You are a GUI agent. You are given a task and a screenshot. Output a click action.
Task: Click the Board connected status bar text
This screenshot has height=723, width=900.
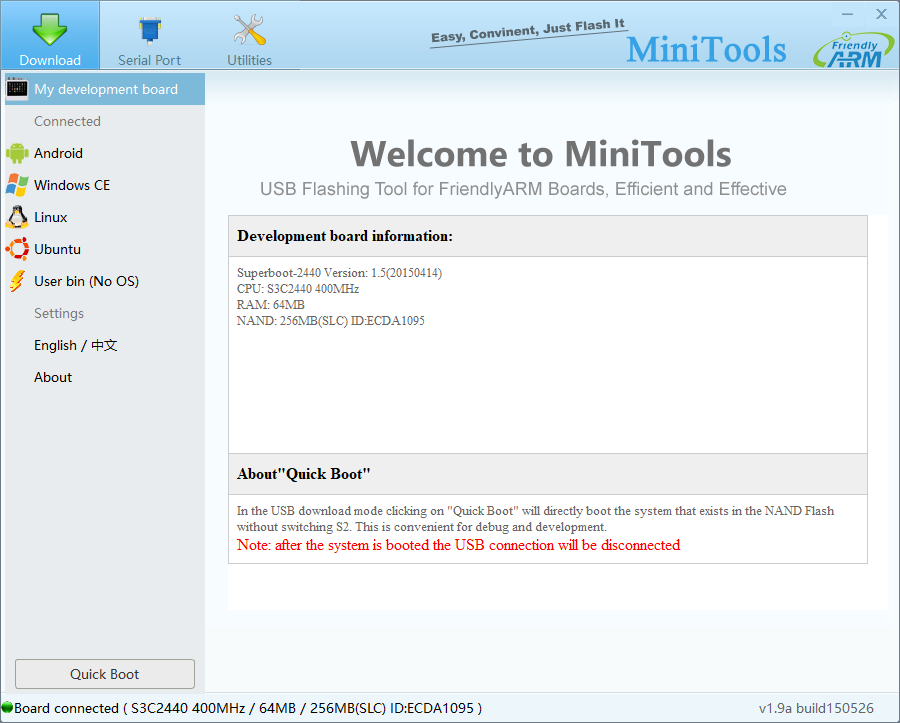(248, 708)
